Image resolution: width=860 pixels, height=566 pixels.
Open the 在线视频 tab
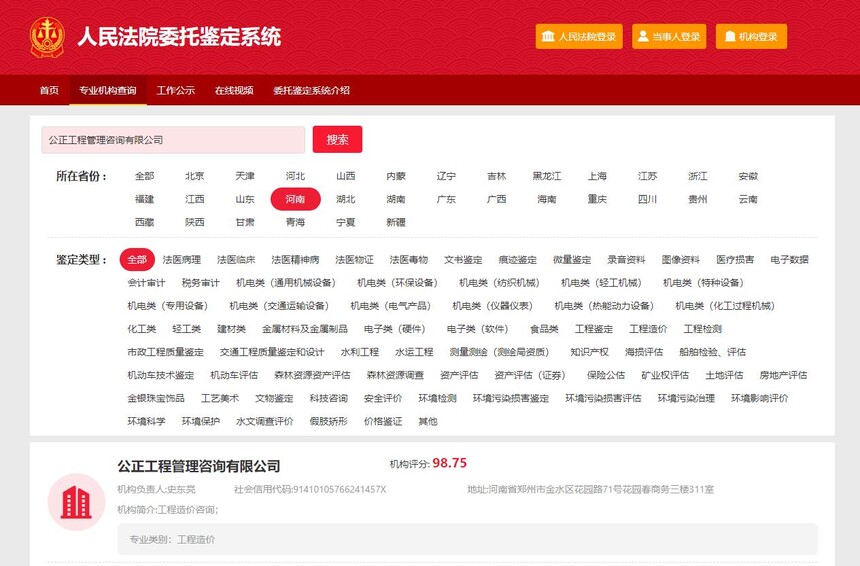pos(234,90)
